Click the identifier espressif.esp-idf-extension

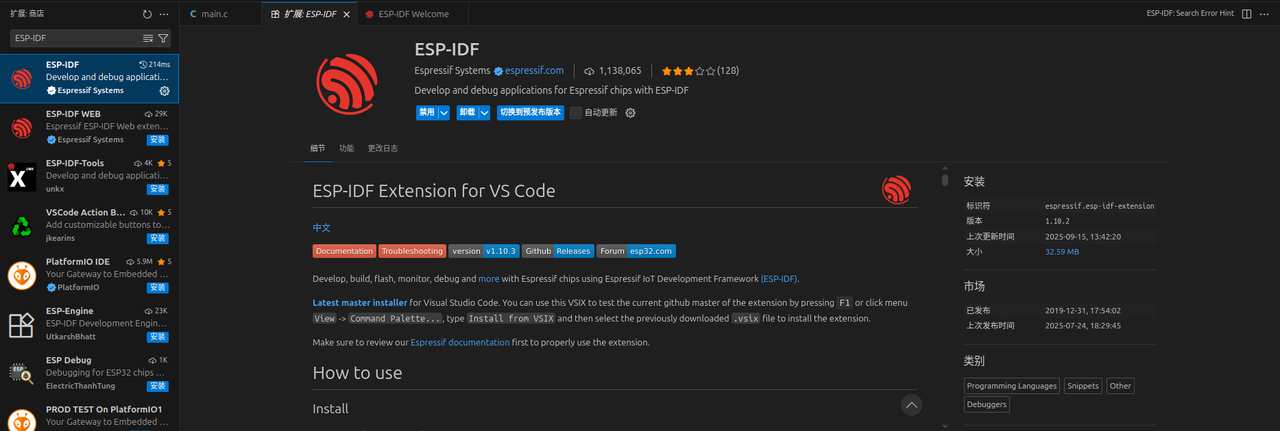tap(1100, 206)
